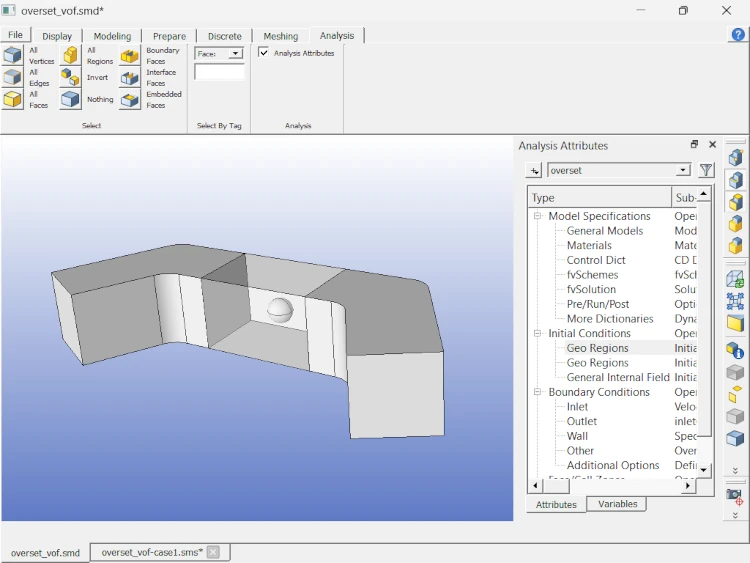
Task: Close the overset_vof-case1.sms tab
Action: pyautogui.click(x=213, y=552)
